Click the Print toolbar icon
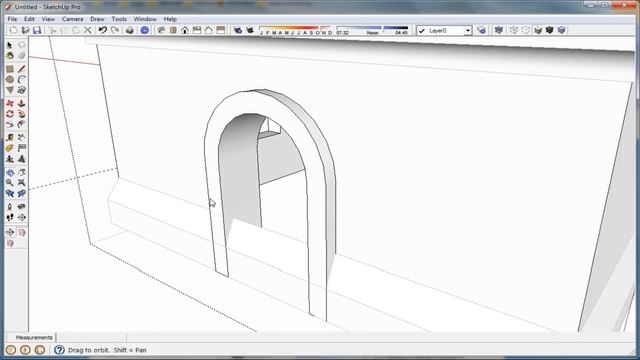The height and width of the screenshot is (360, 640). 130,30
